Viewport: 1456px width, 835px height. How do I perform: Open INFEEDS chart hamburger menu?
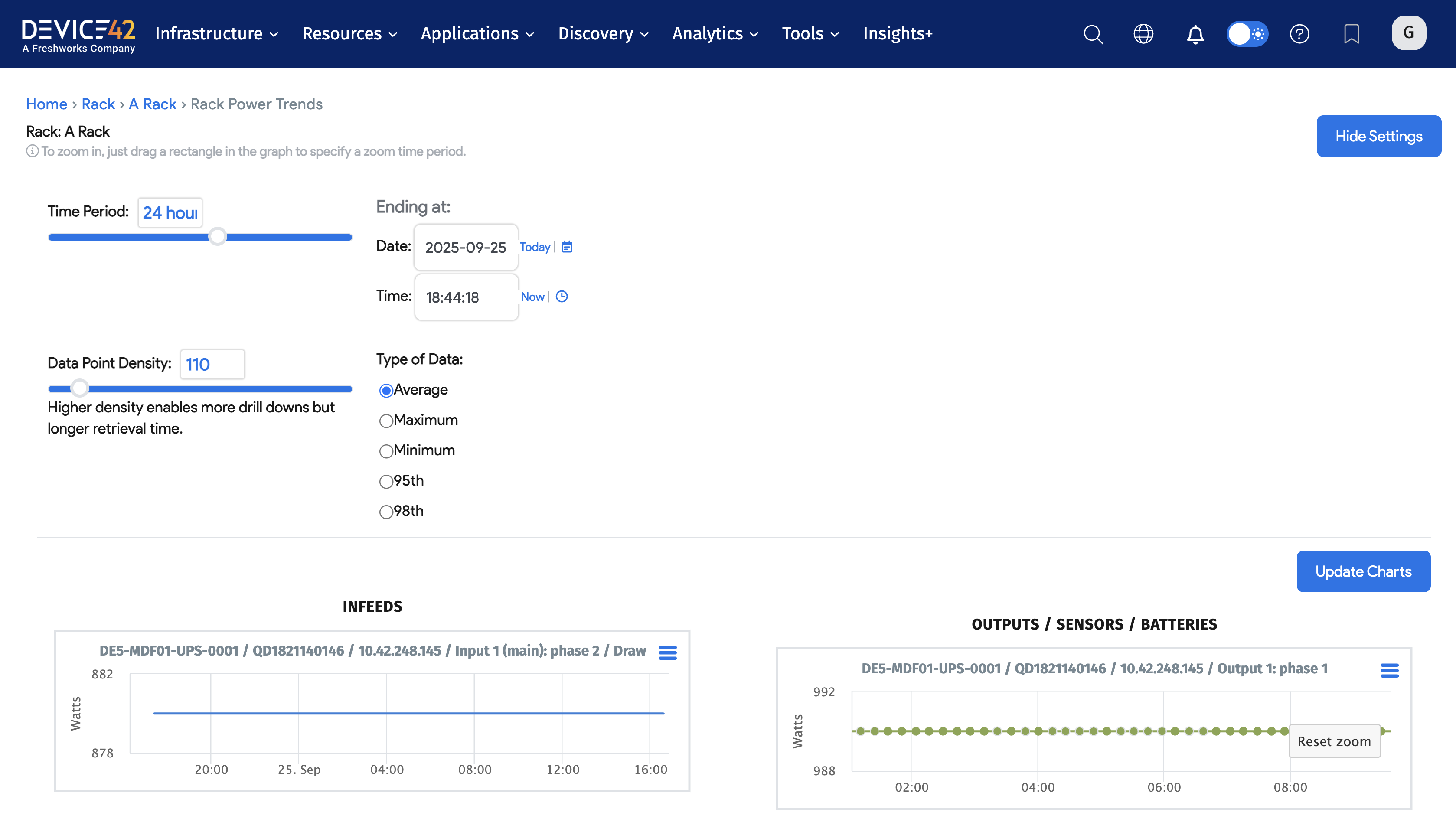tap(667, 652)
